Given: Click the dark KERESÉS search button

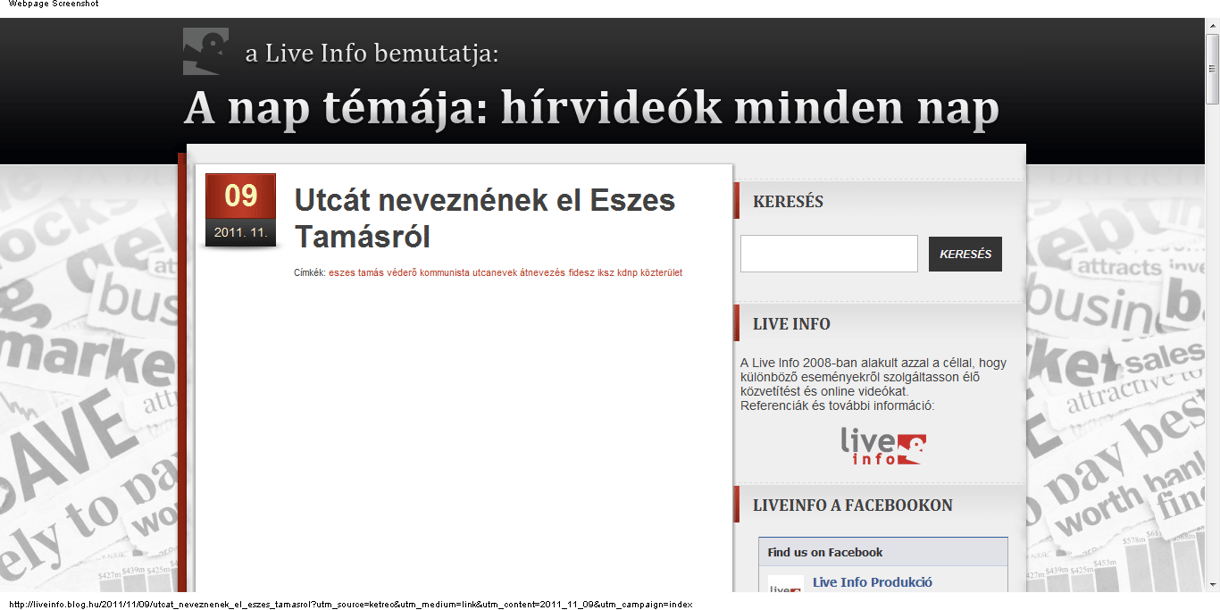Looking at the screenshot, I should click(x=965, y=254).
